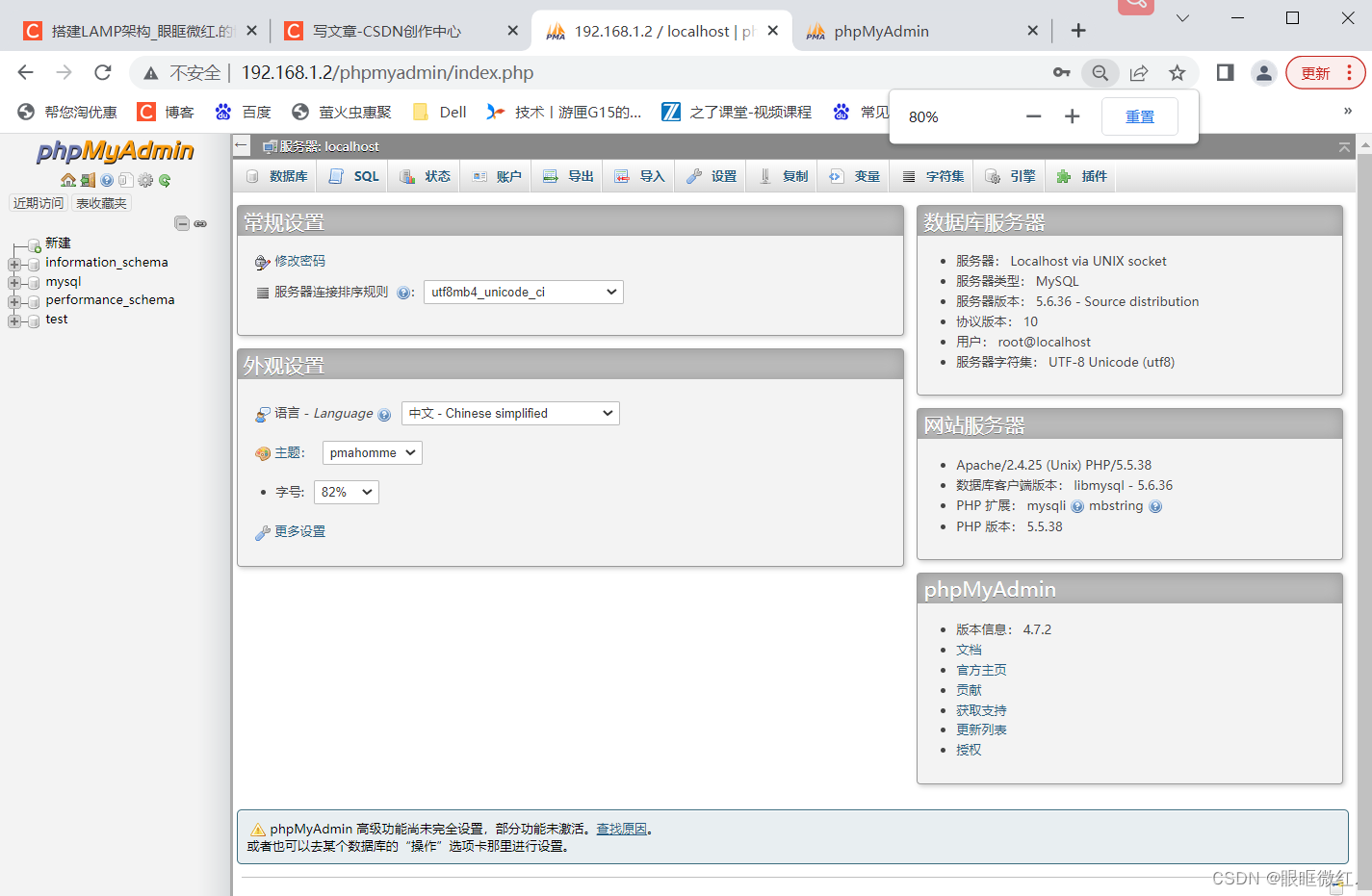Open the language dropdown showing Chinese simplified
The width and height of the screenshot is (1372, 896).
[510, 413]
